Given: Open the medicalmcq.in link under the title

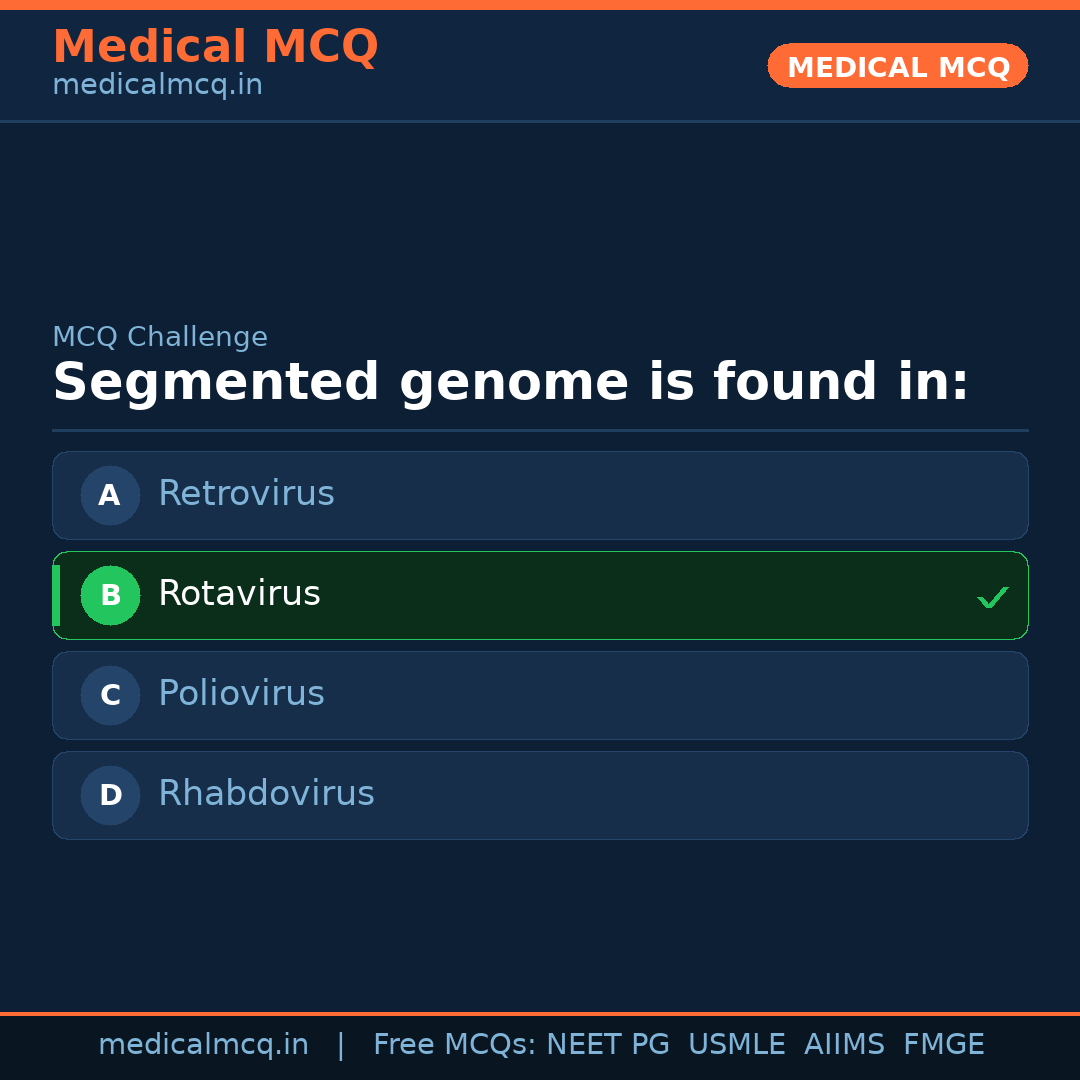Looking at the screenshot, I should pyautogui.click(x=157, y=86).
